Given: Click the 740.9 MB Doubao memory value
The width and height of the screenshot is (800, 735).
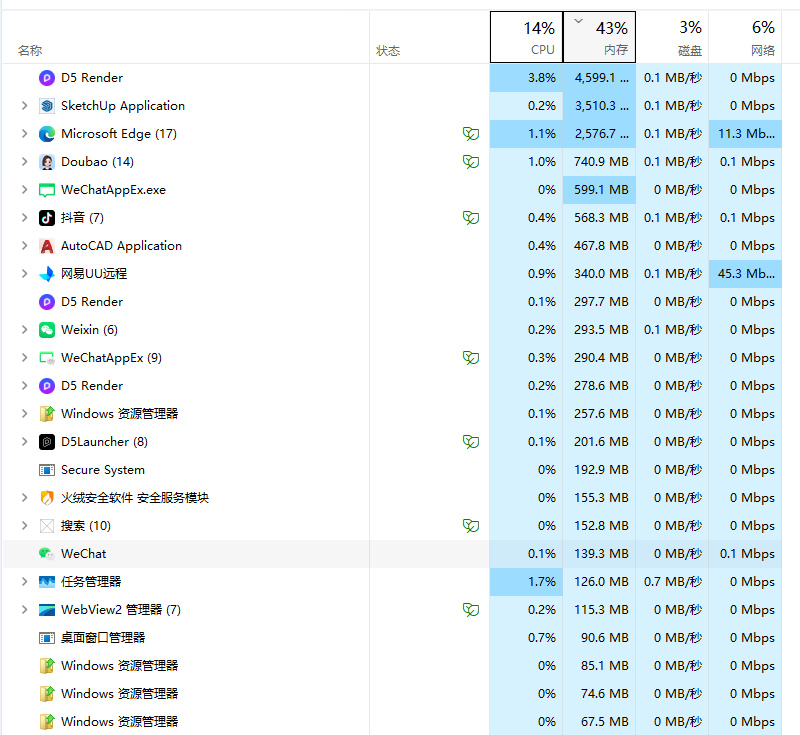Looking at the screenshot, I should coord(599,162).
